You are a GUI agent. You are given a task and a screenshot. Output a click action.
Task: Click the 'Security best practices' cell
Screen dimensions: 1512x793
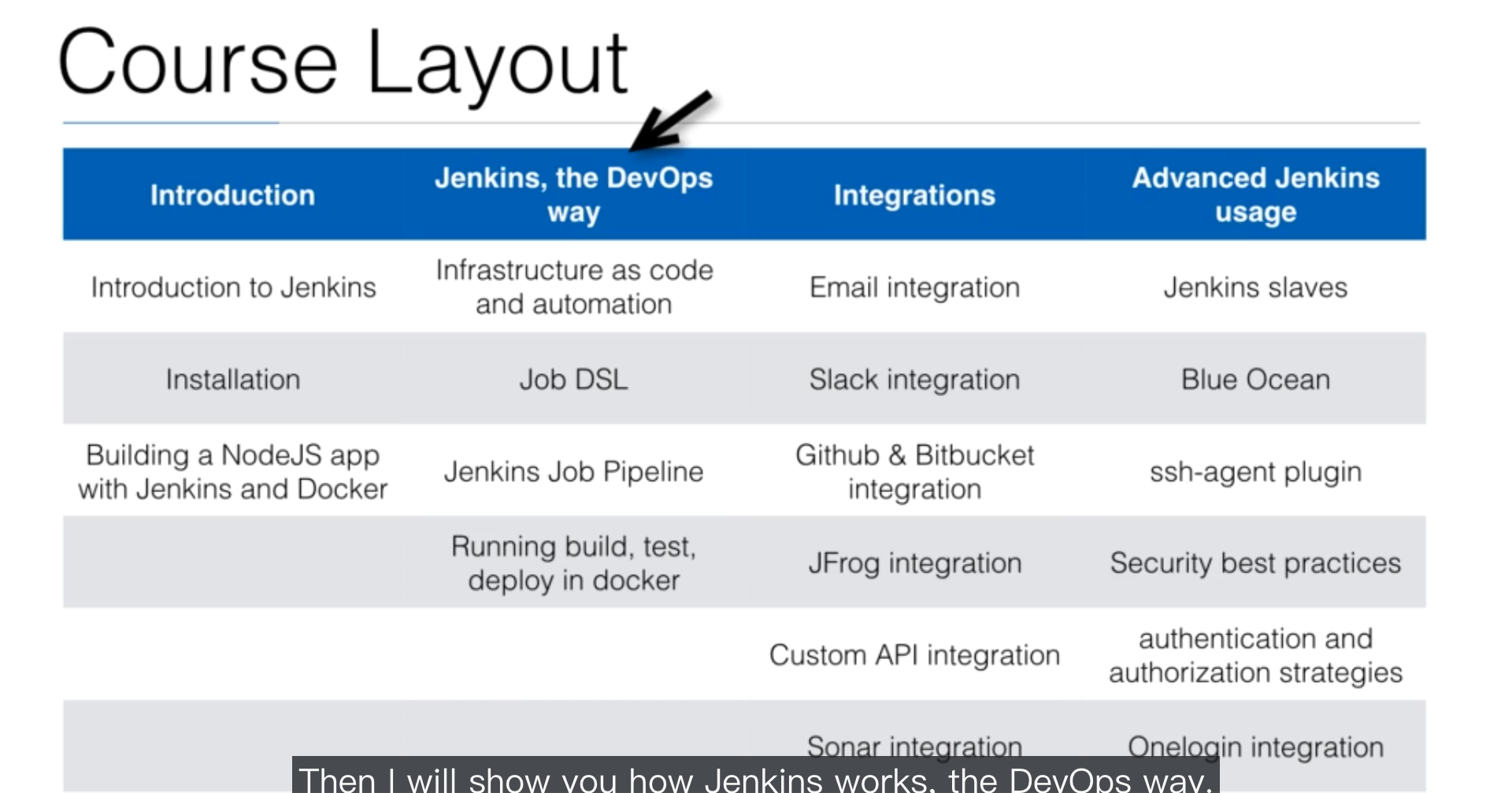click(1256, 563)
